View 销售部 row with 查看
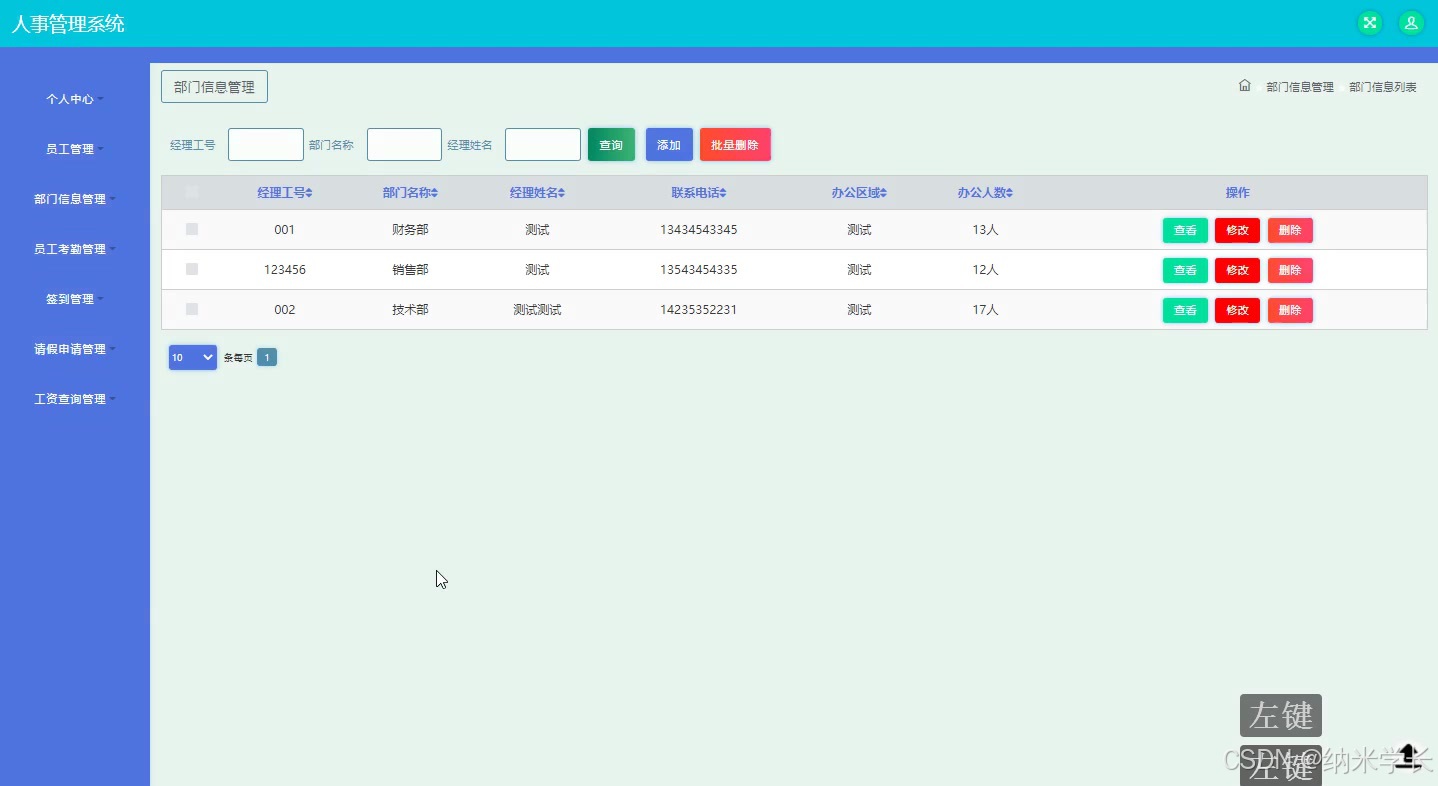 pos(1185,270)
